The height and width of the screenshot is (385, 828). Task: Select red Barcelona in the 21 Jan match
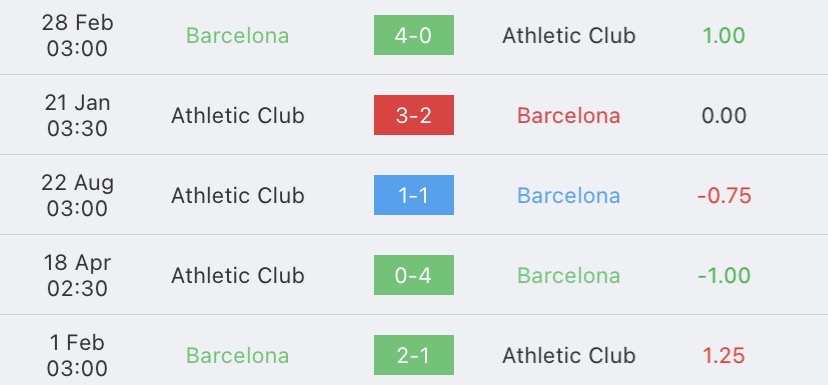point(569,115)
